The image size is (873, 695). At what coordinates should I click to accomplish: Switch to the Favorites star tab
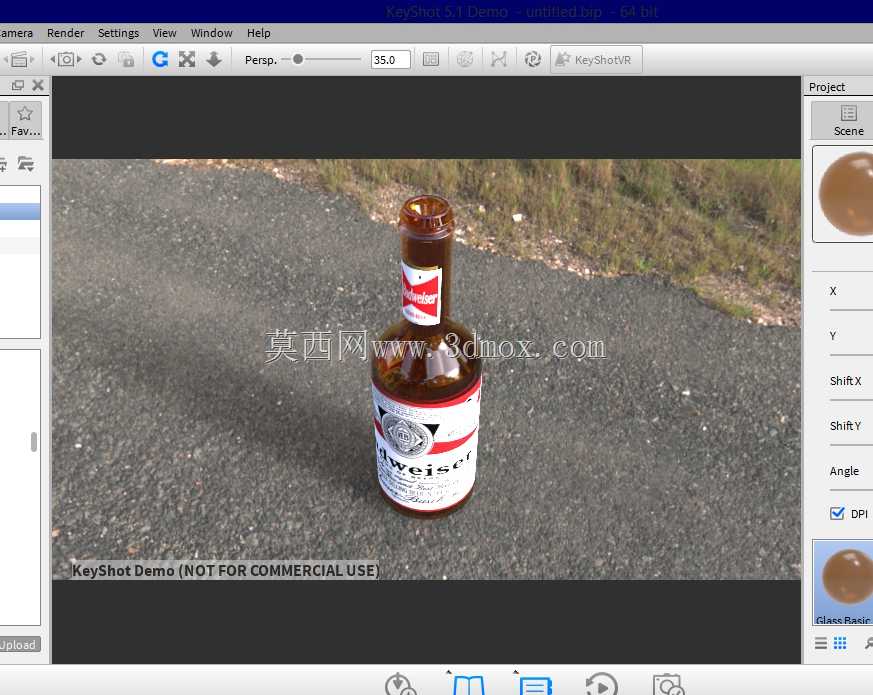pos(25,120)
